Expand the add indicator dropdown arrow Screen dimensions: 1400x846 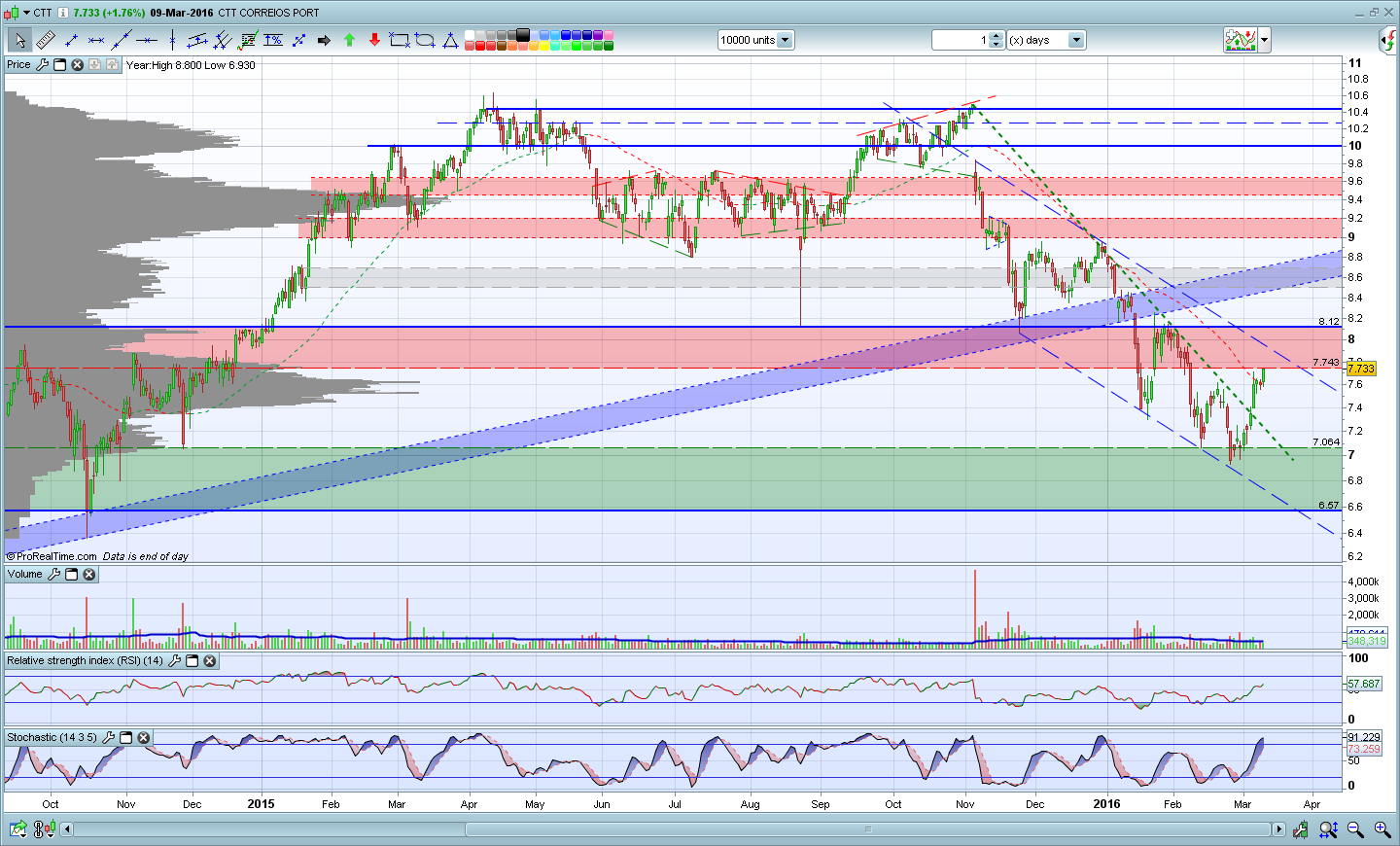[1265, 40]
